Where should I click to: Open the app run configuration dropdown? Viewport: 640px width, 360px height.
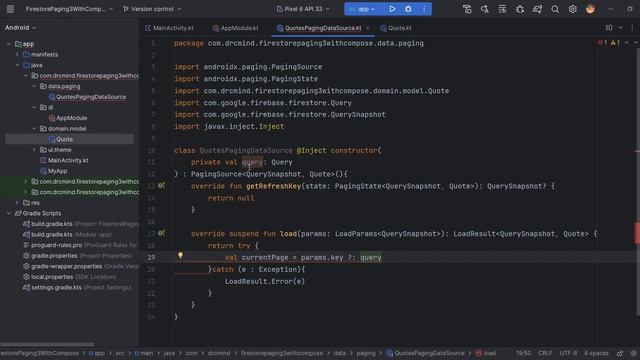click(362, 9)
